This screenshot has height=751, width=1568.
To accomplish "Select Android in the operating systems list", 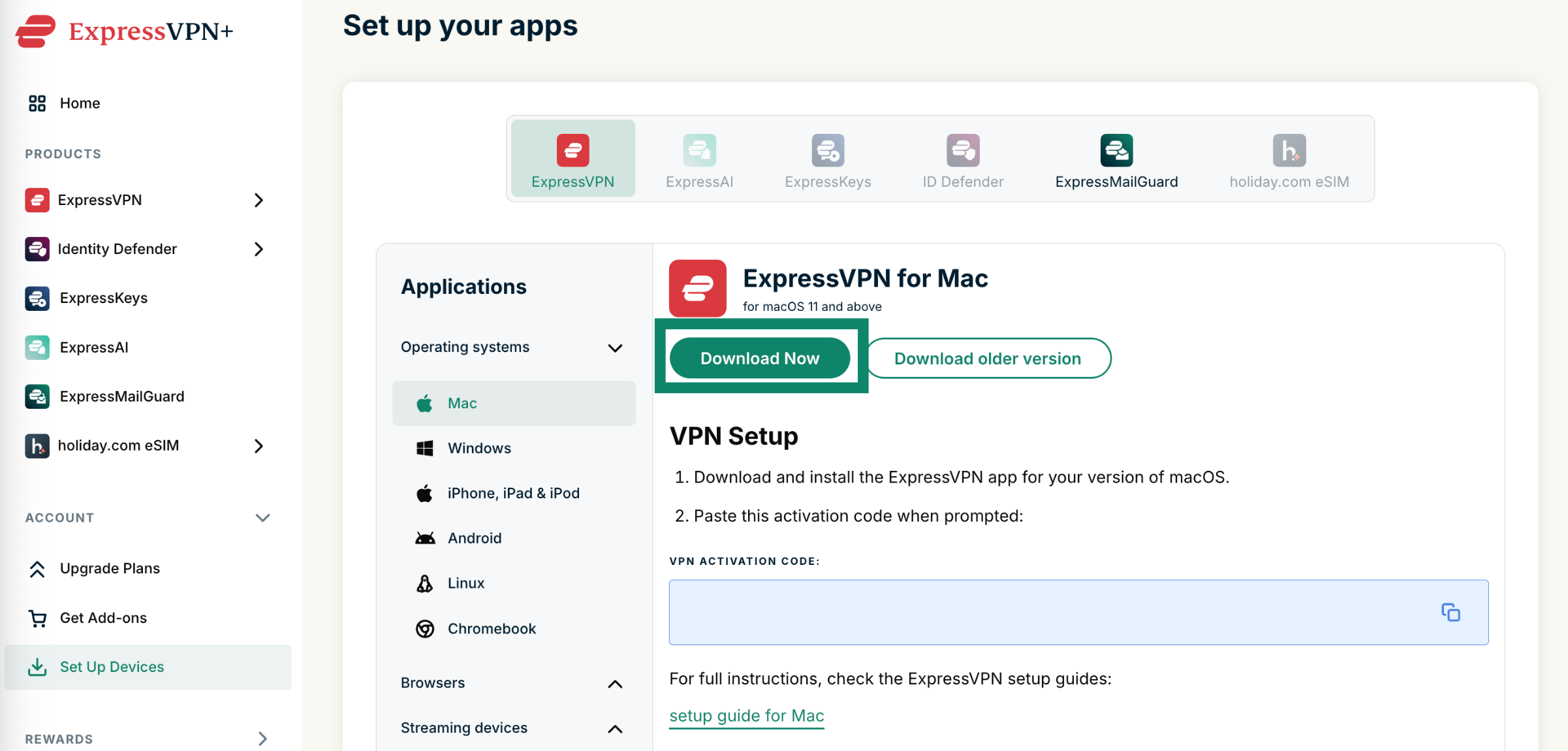I will coord(514,538).
